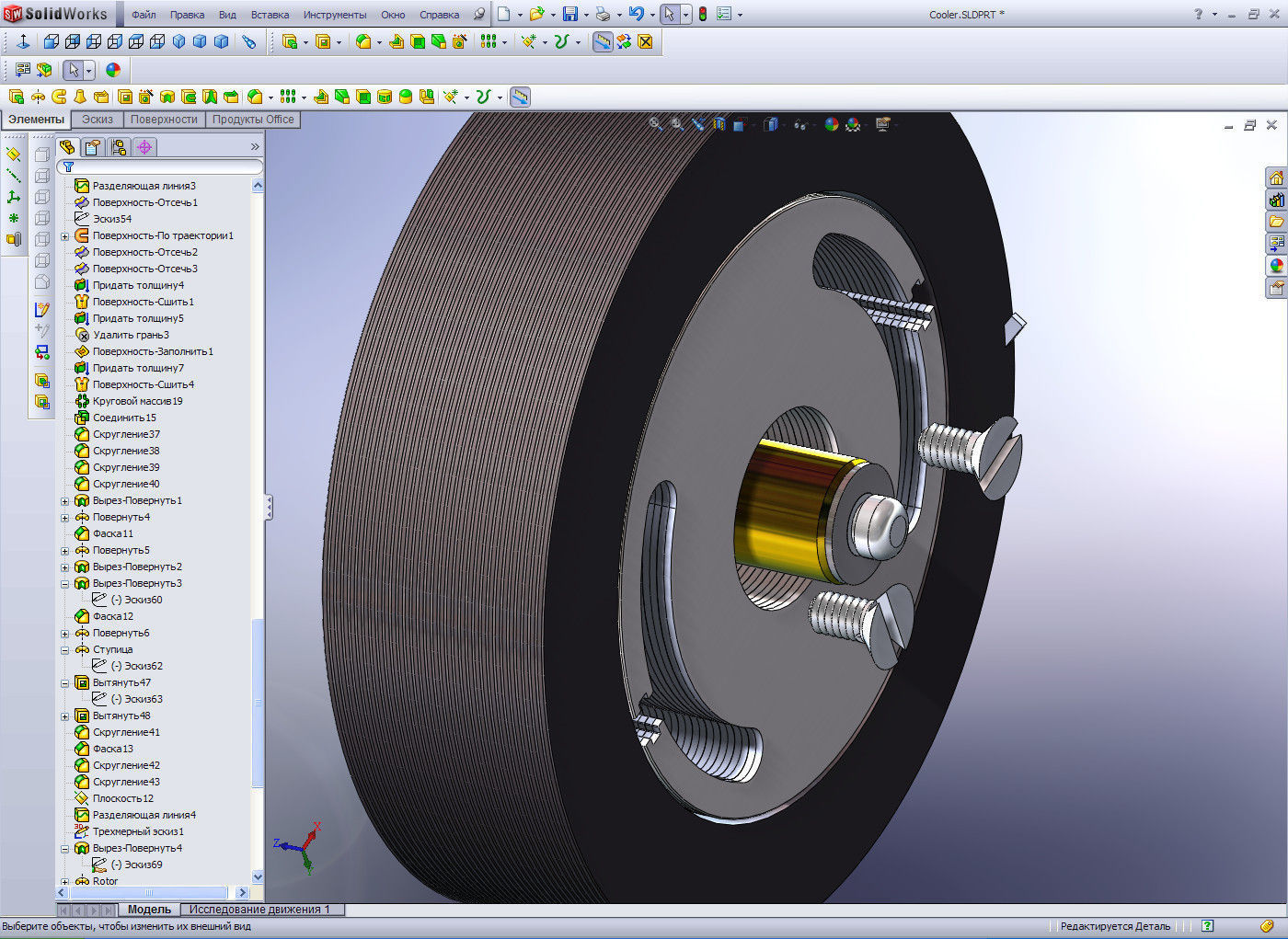Open the Окно menu
Viewport: 1288px width, 939px height.
[x=393, y=15]
